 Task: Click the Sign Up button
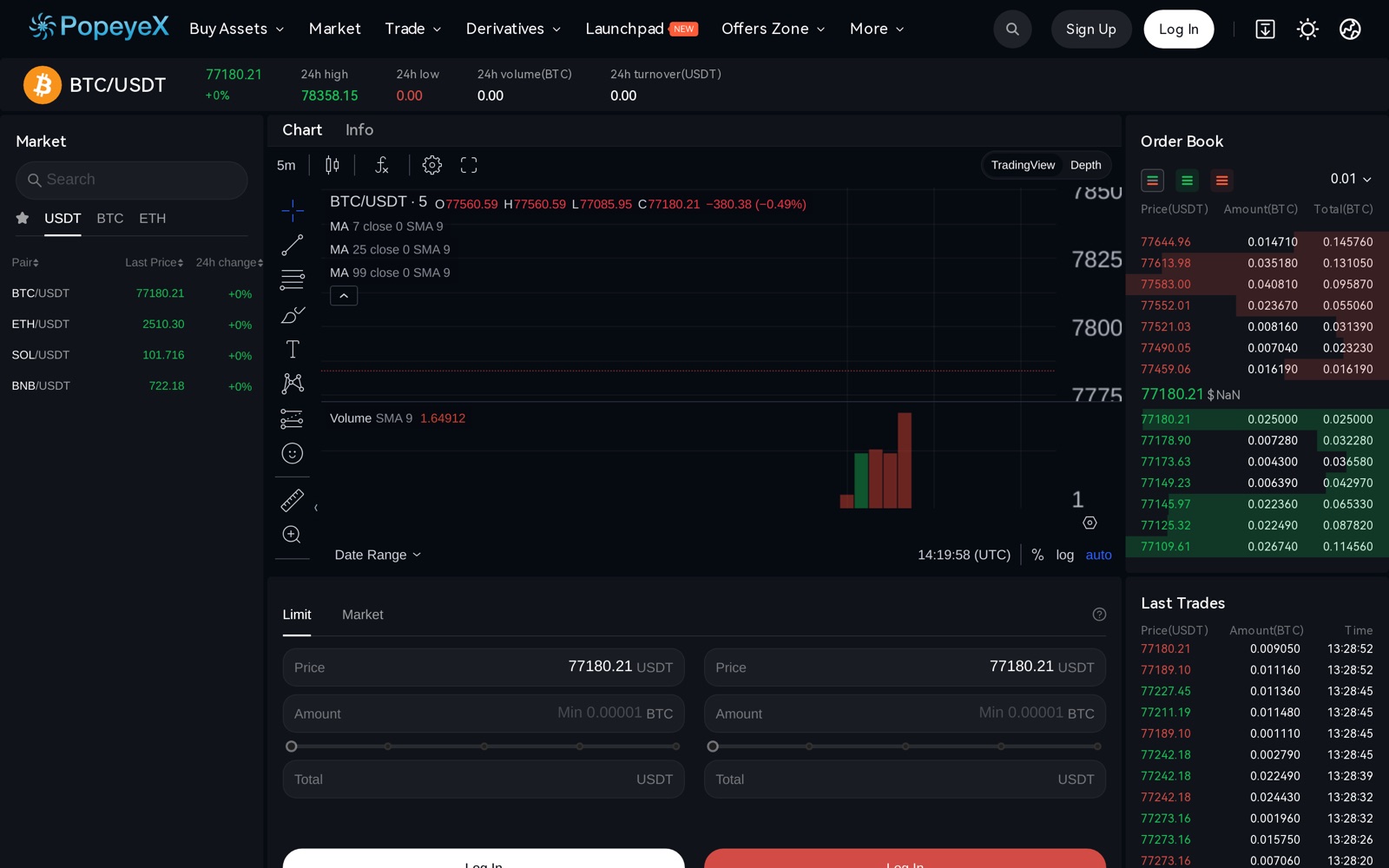(x=1091, y=29)
